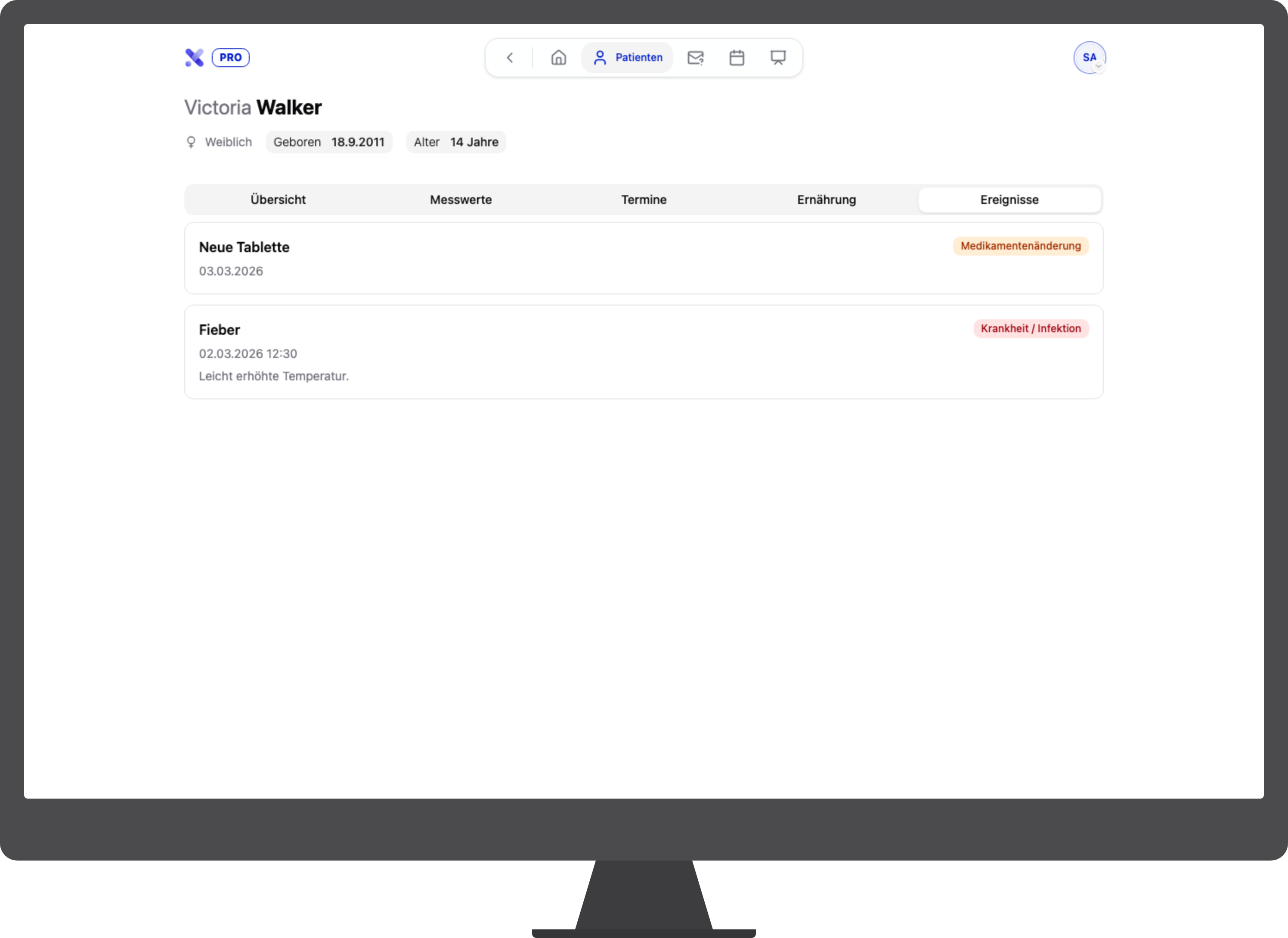Switch to the Ernährung tab
1288x938 pixels.
(x=827, y=199)
